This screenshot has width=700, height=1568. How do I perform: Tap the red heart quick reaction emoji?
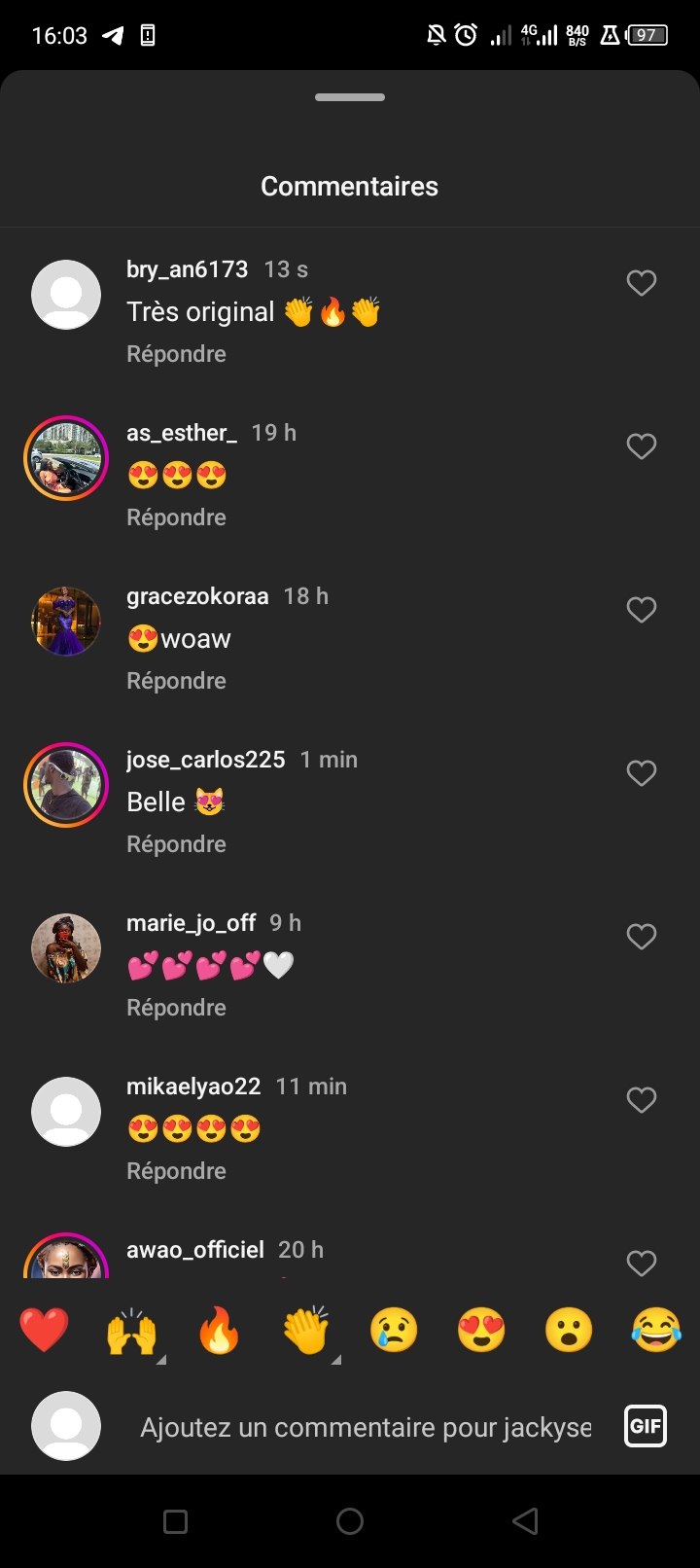[44, 1330]
